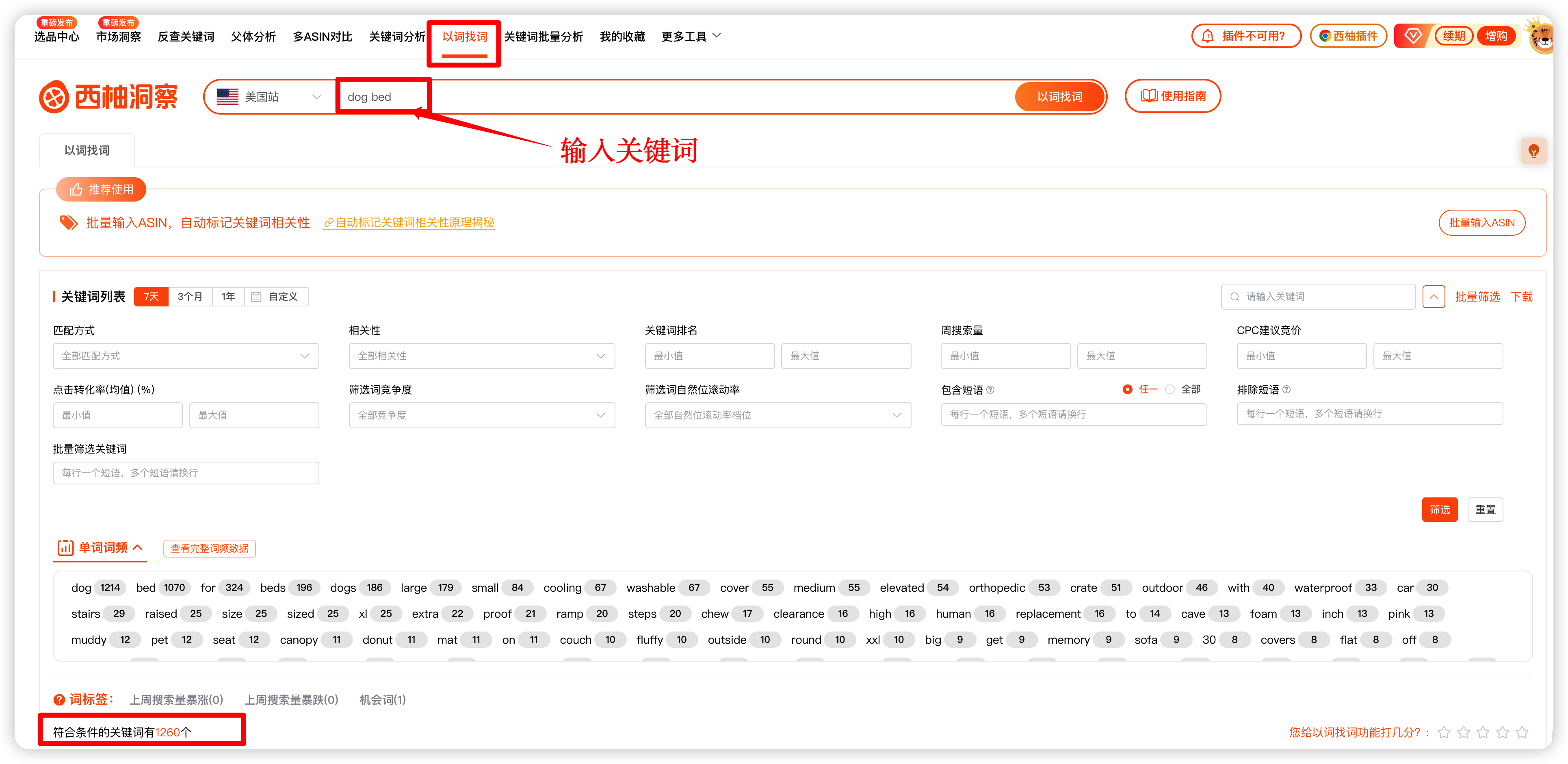Switch keyword list to 3个月

(x=190, y=297)
